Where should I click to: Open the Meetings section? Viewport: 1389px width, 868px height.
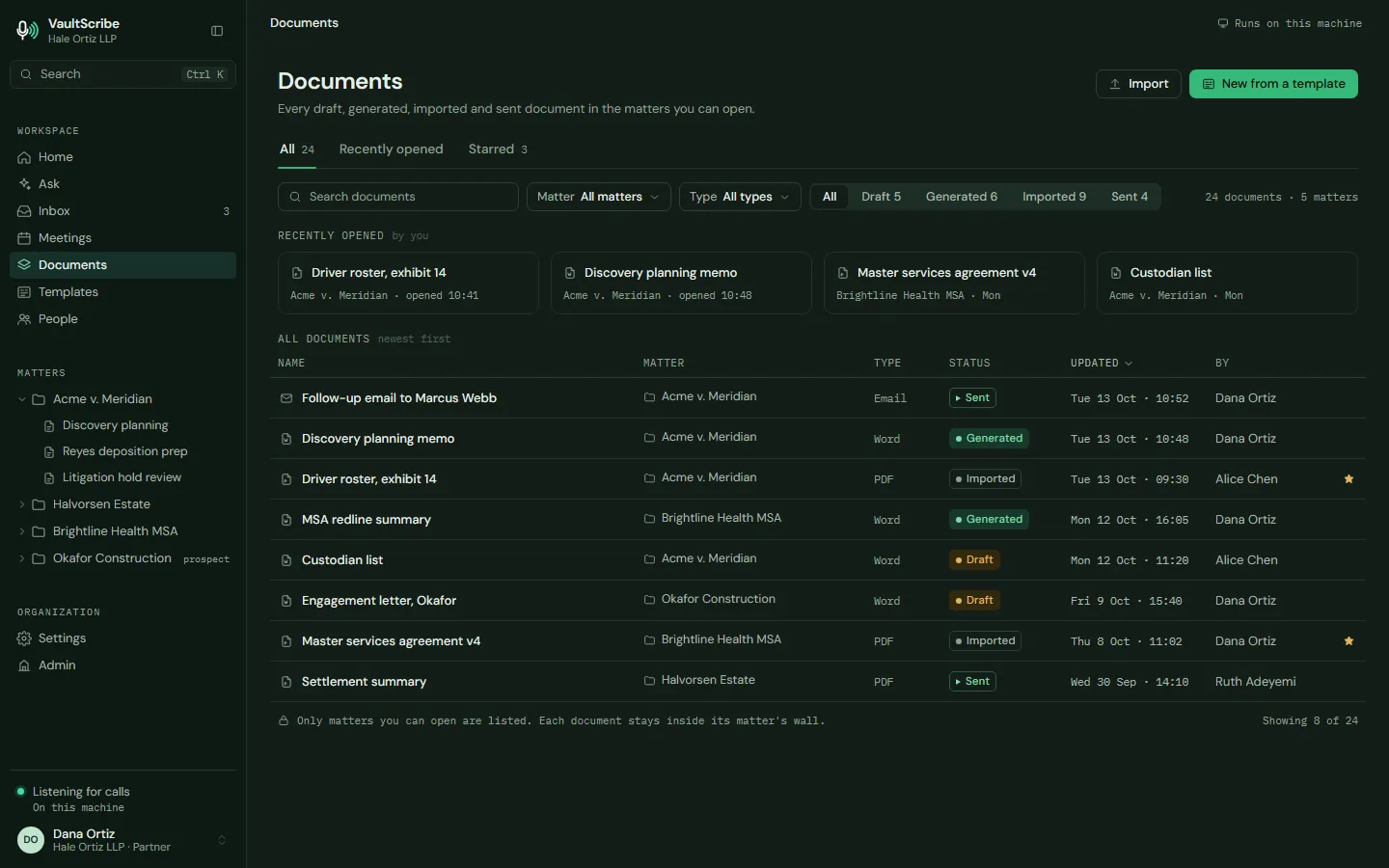(123, 238)
